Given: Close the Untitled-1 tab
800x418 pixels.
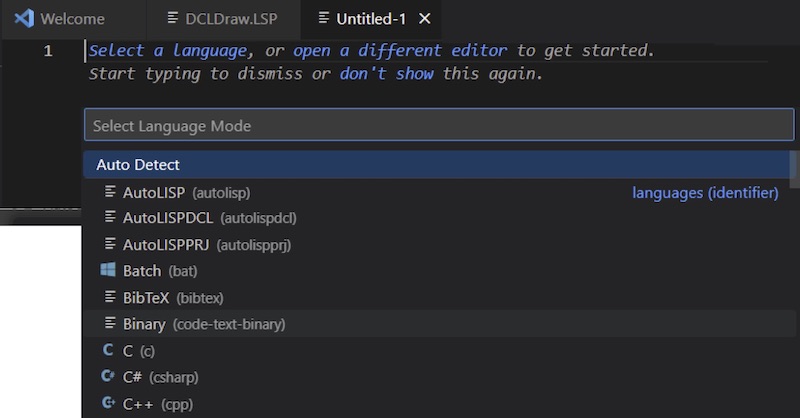Looking at the screenshot, I should point(424,19).
